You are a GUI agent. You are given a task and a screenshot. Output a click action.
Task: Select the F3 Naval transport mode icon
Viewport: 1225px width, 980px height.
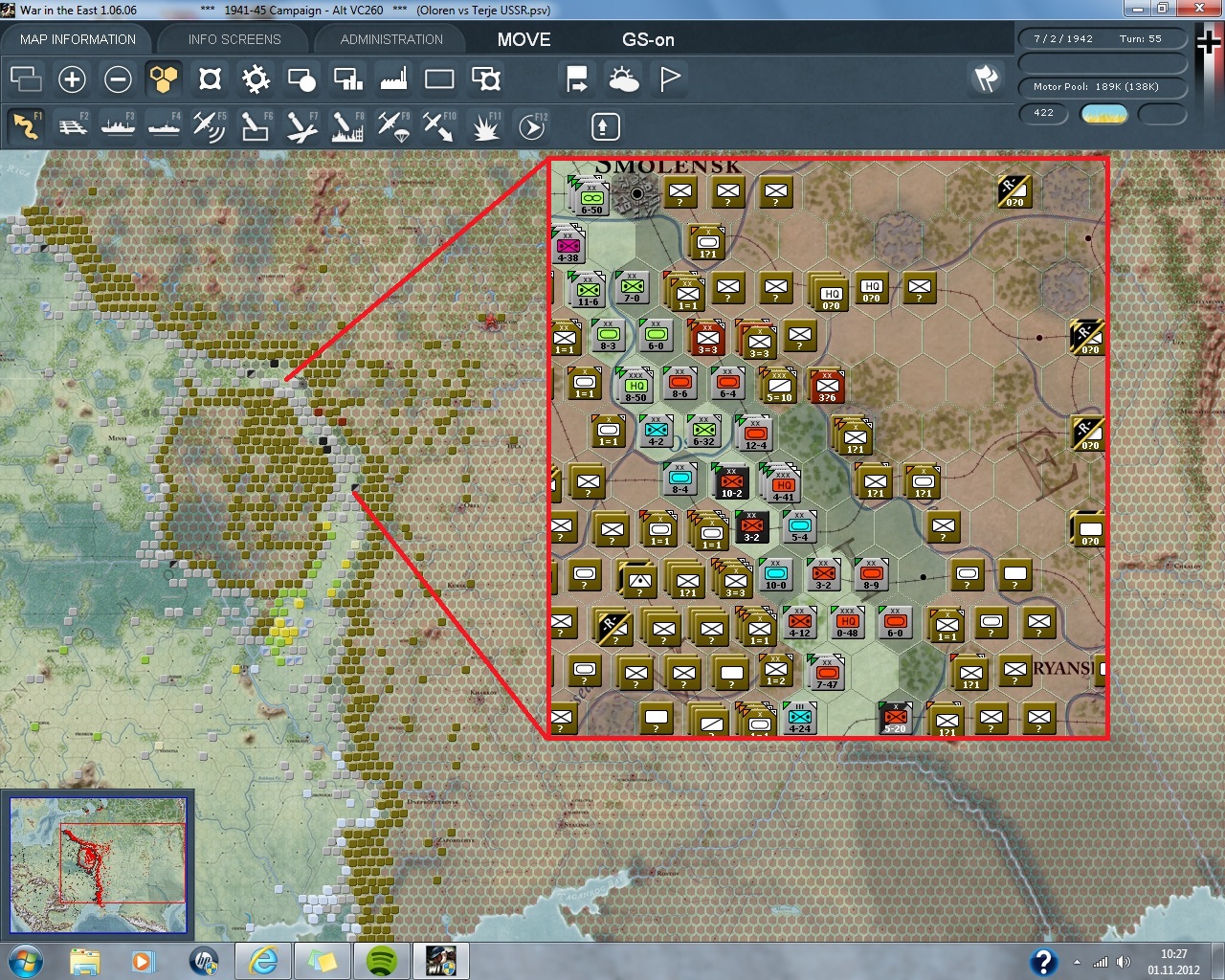click(x=118, y=126)
